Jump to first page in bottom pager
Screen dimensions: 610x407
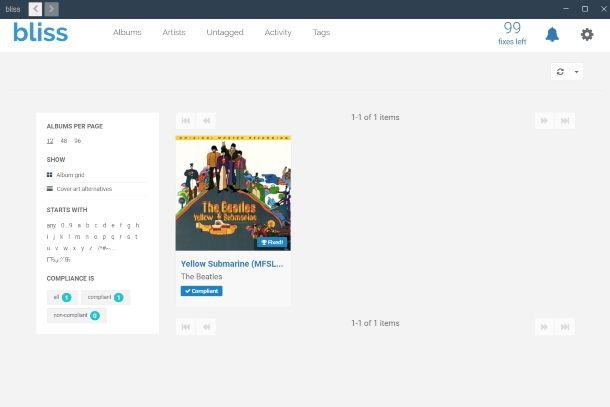(x=186, y=327)
